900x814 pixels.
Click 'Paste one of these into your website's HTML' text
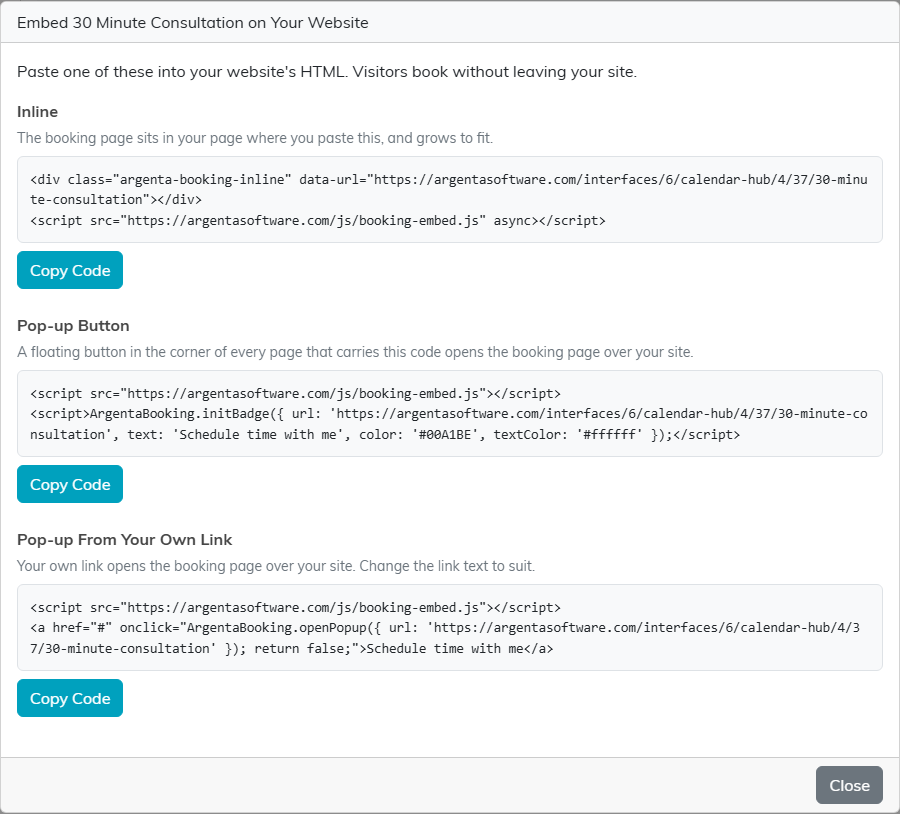click(327, 72)
